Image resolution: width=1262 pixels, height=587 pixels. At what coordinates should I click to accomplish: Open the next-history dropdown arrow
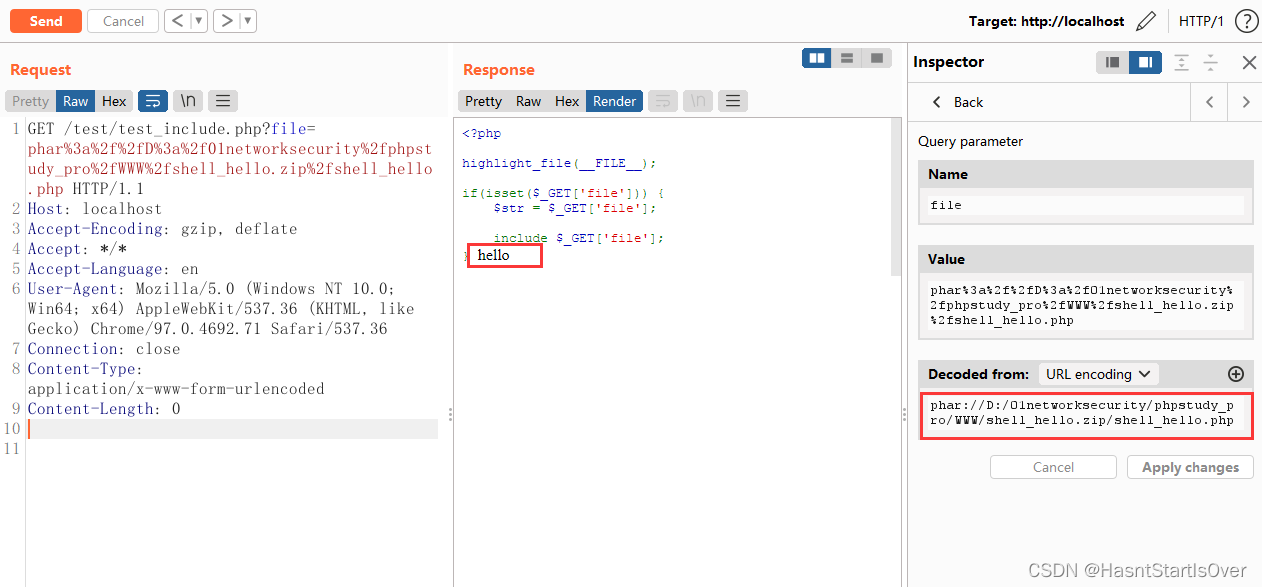click(248, 21)
